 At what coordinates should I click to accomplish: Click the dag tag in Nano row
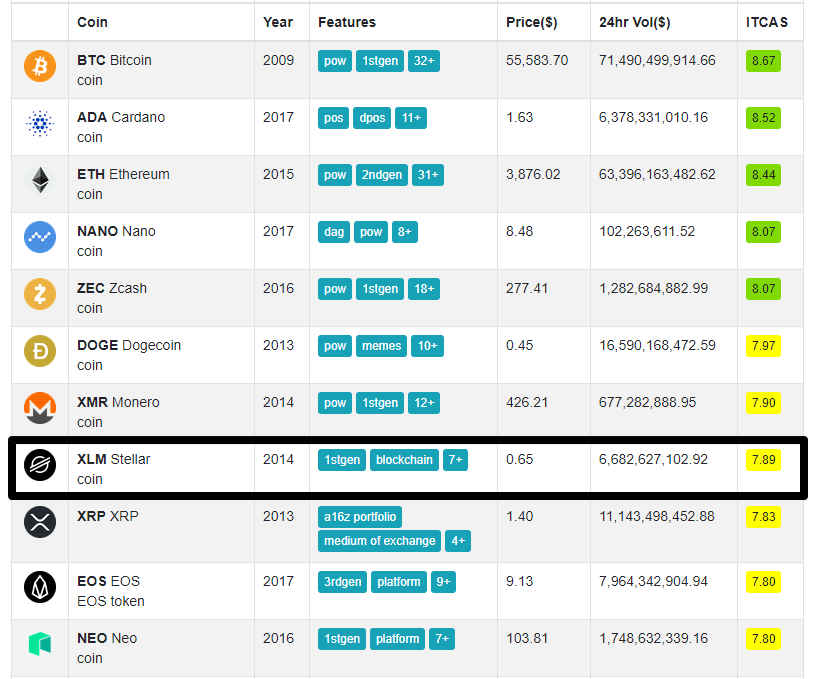coord(334,232)
